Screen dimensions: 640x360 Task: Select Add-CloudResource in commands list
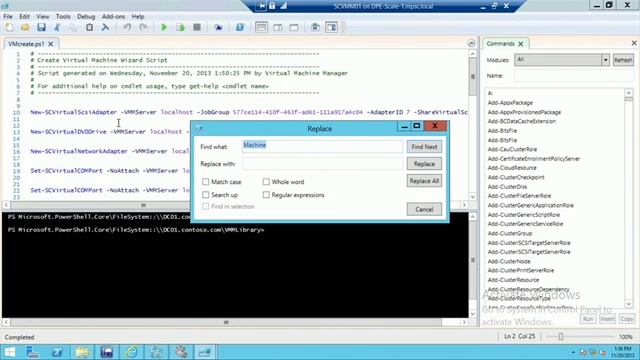pos(512,168)
